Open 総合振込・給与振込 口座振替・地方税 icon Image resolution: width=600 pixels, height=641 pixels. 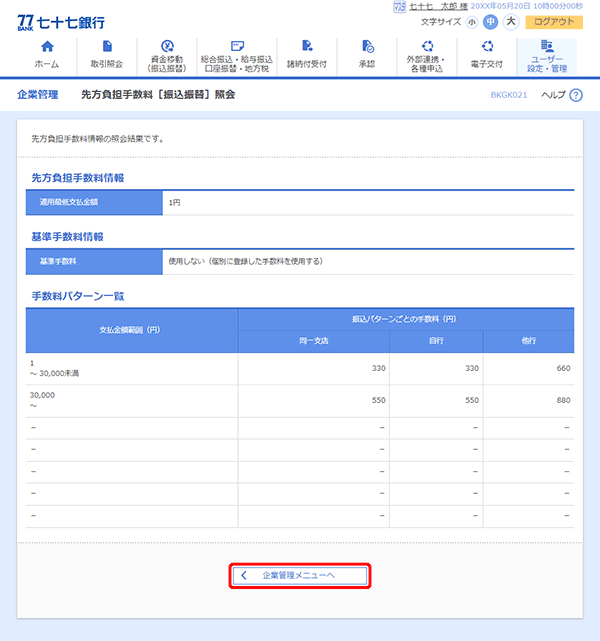click(236, 46)
